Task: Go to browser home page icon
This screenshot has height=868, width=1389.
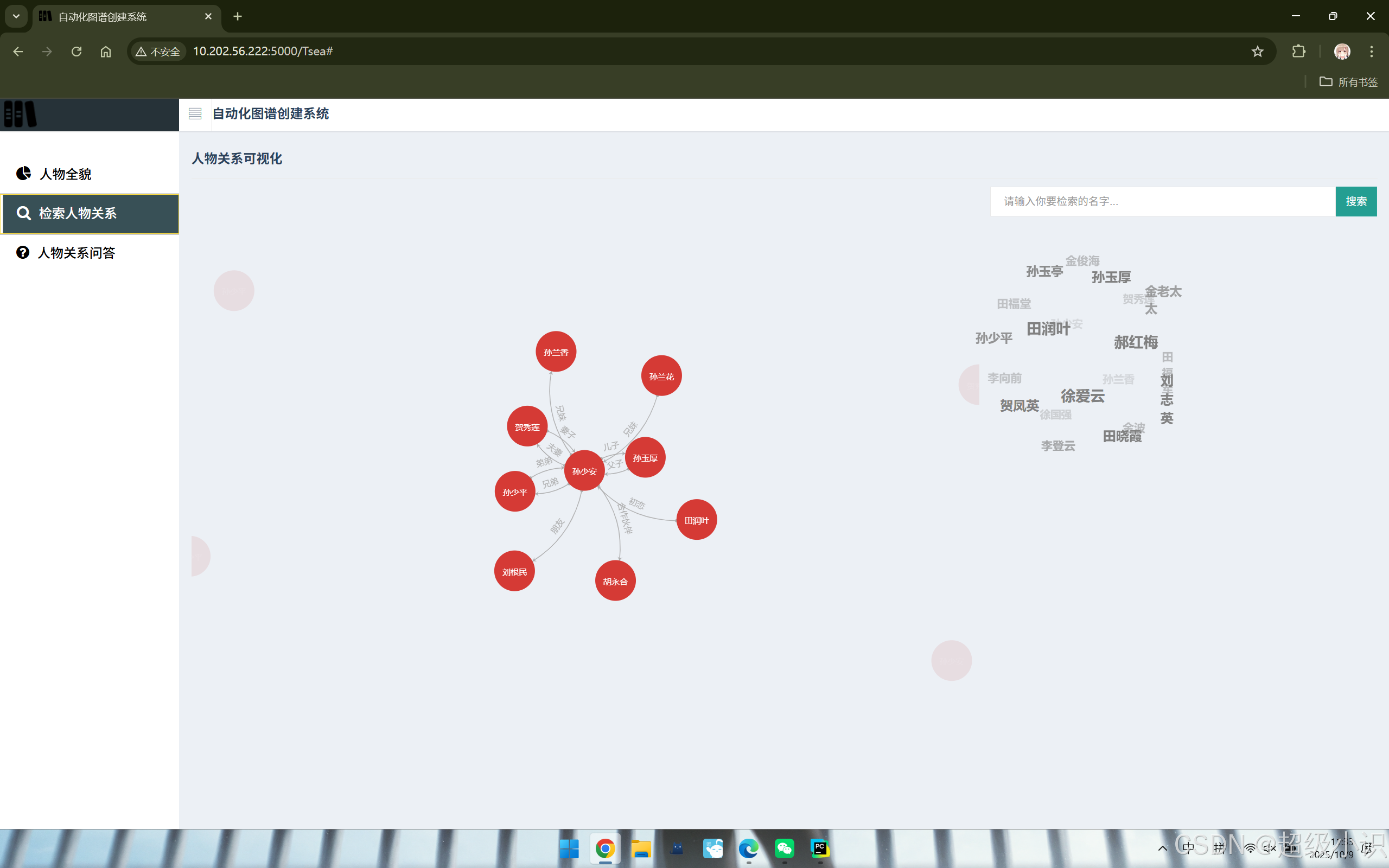Action: [106, 52]
